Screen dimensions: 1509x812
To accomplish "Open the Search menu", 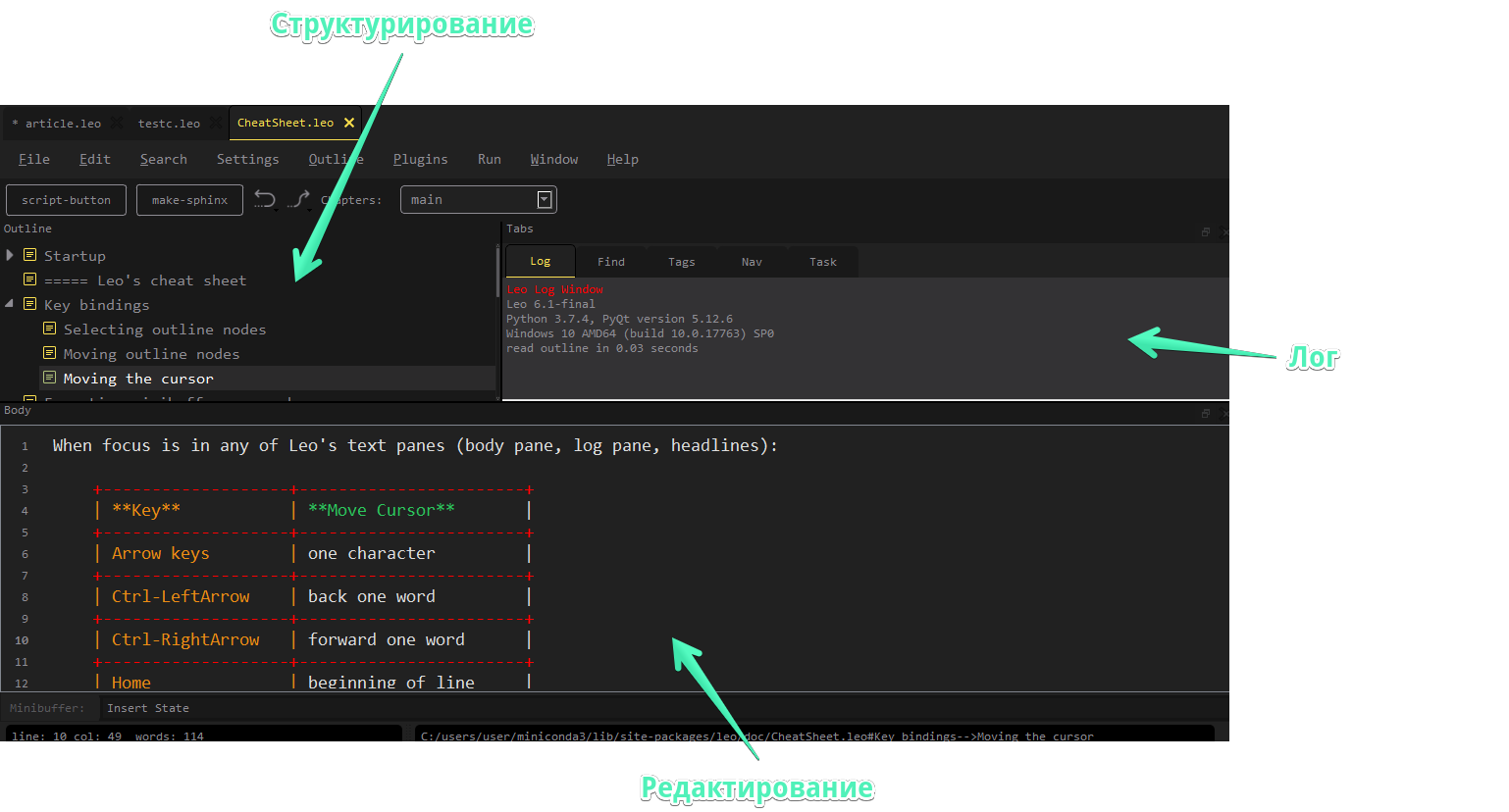I will click(164, 159).
